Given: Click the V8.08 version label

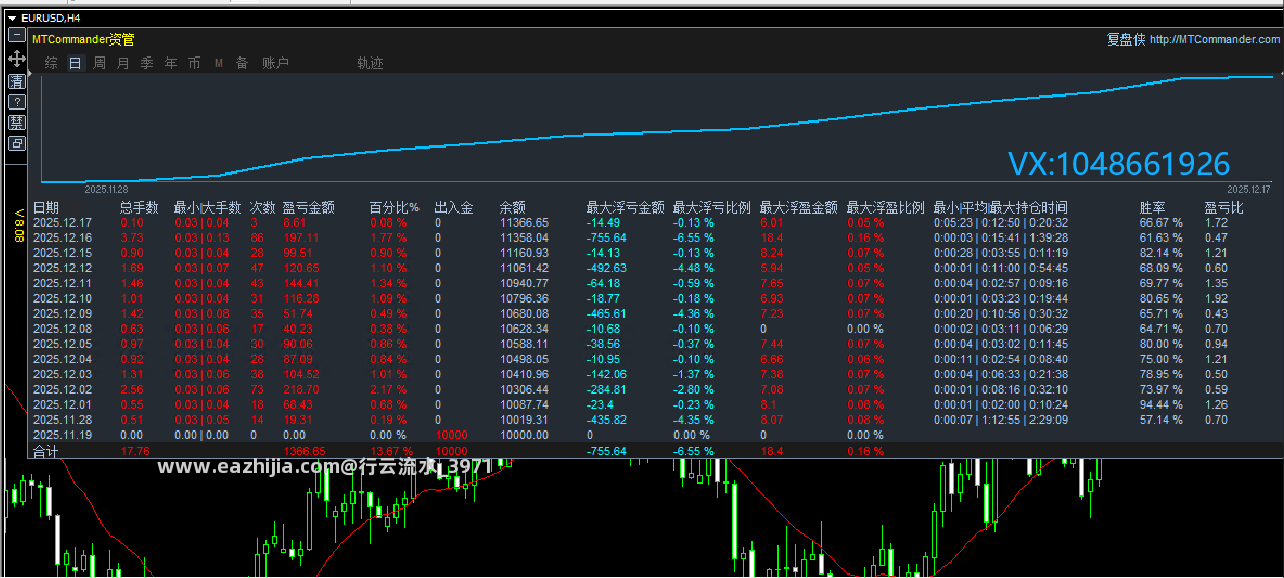Looking at the screenshot, I should point(17,225).
